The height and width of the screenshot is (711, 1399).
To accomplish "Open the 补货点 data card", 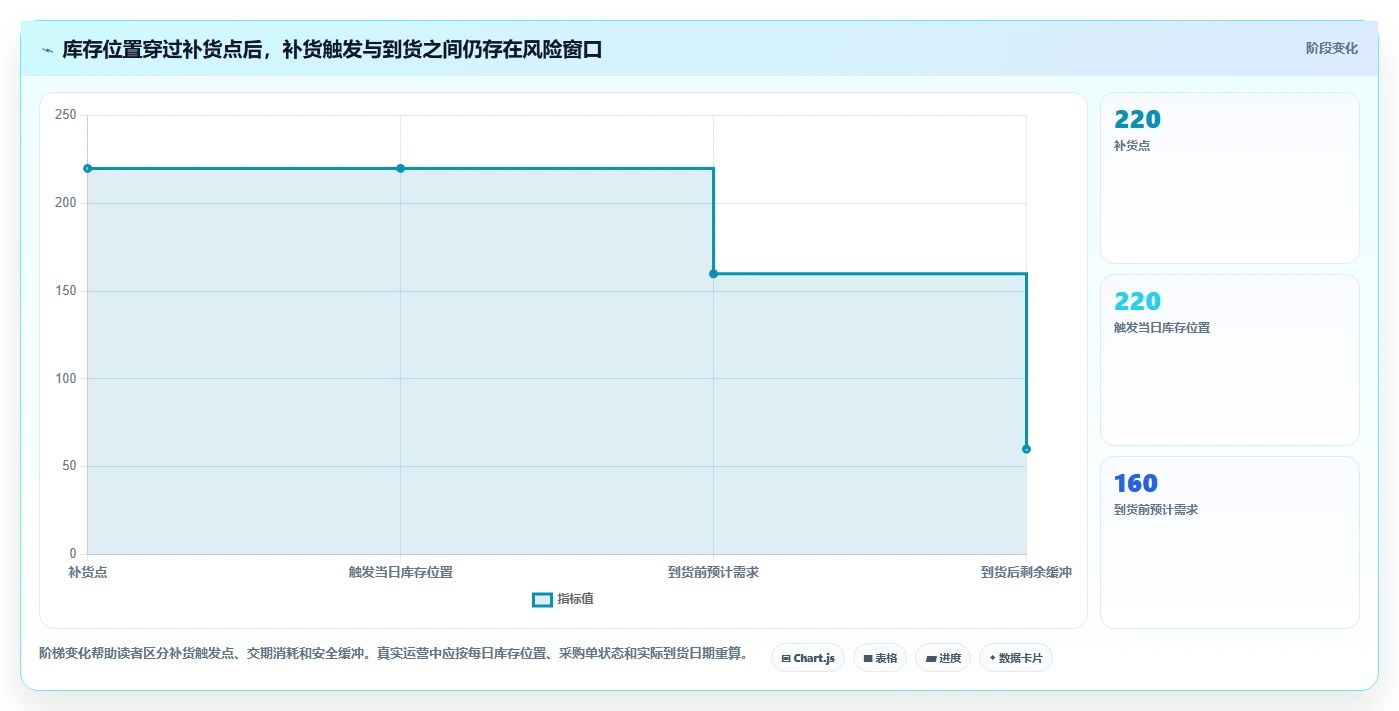I will pos(1229,178).
